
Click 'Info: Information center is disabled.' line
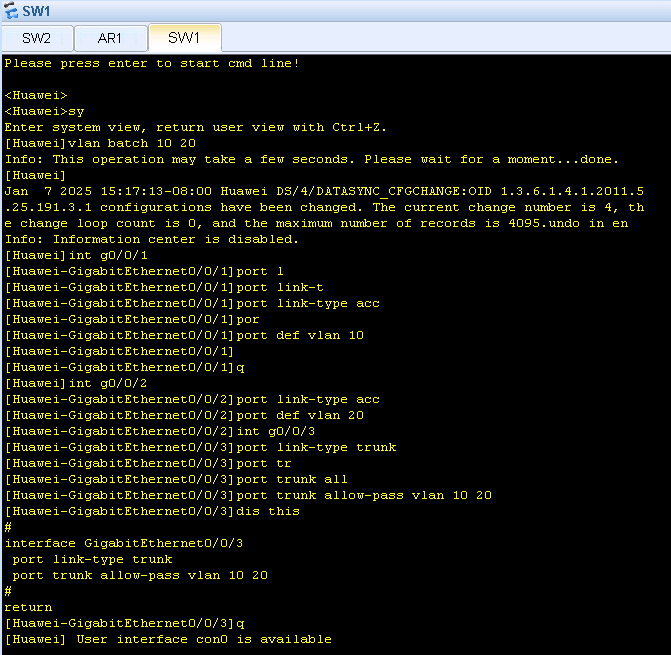click(x=152, y=240)
